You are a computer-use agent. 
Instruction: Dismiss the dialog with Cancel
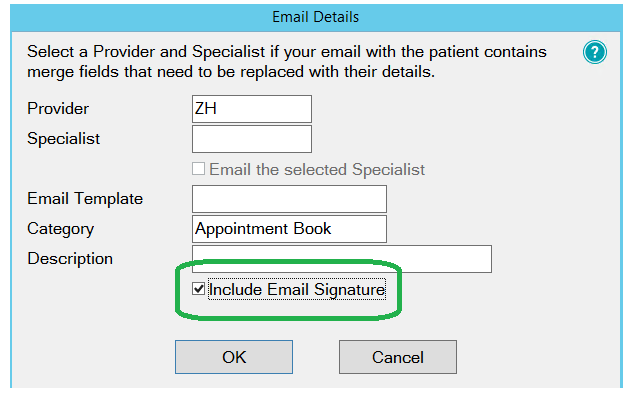click(x=398, y=357)
